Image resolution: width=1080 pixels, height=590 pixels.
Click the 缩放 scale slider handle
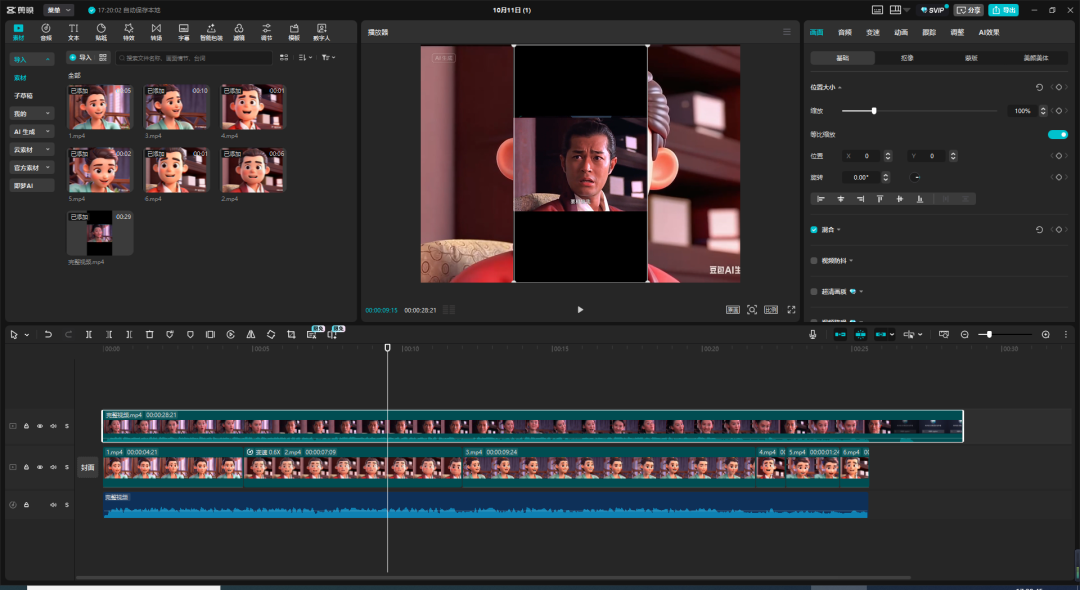pyautogui.click(x=874, y=111)
